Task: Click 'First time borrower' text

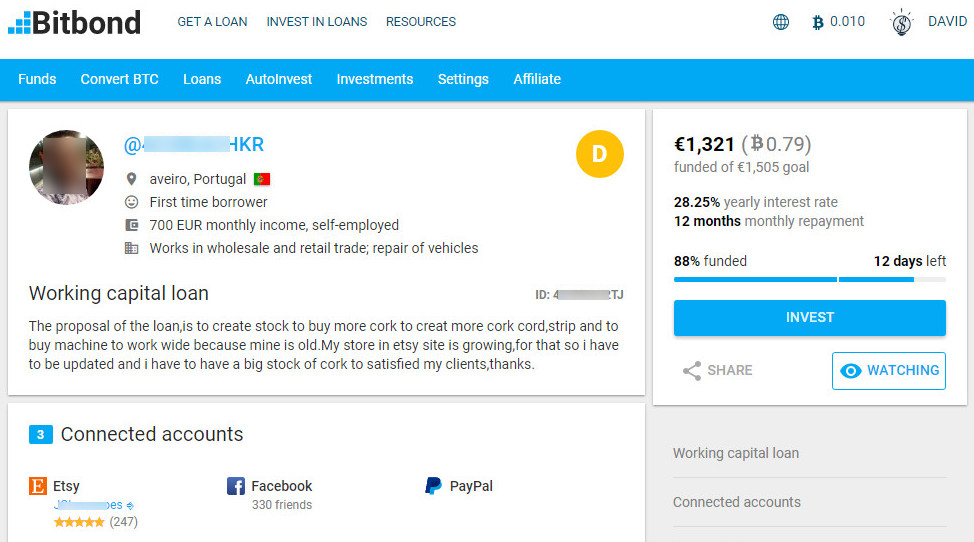Action: (x=208, y=202)
